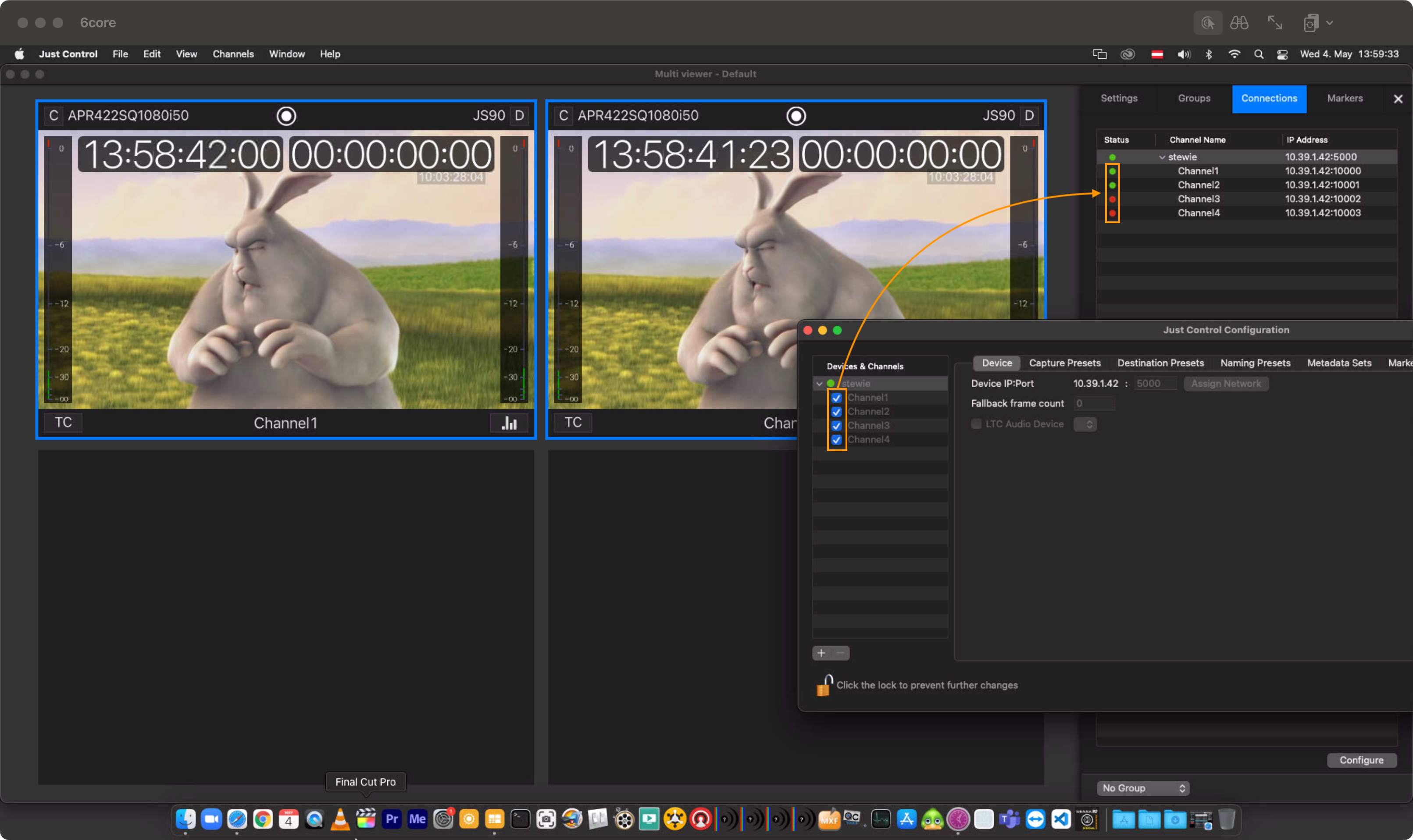Click the plus button to add a device
Screen dimensions: 1413x840
tap(821, 653)
